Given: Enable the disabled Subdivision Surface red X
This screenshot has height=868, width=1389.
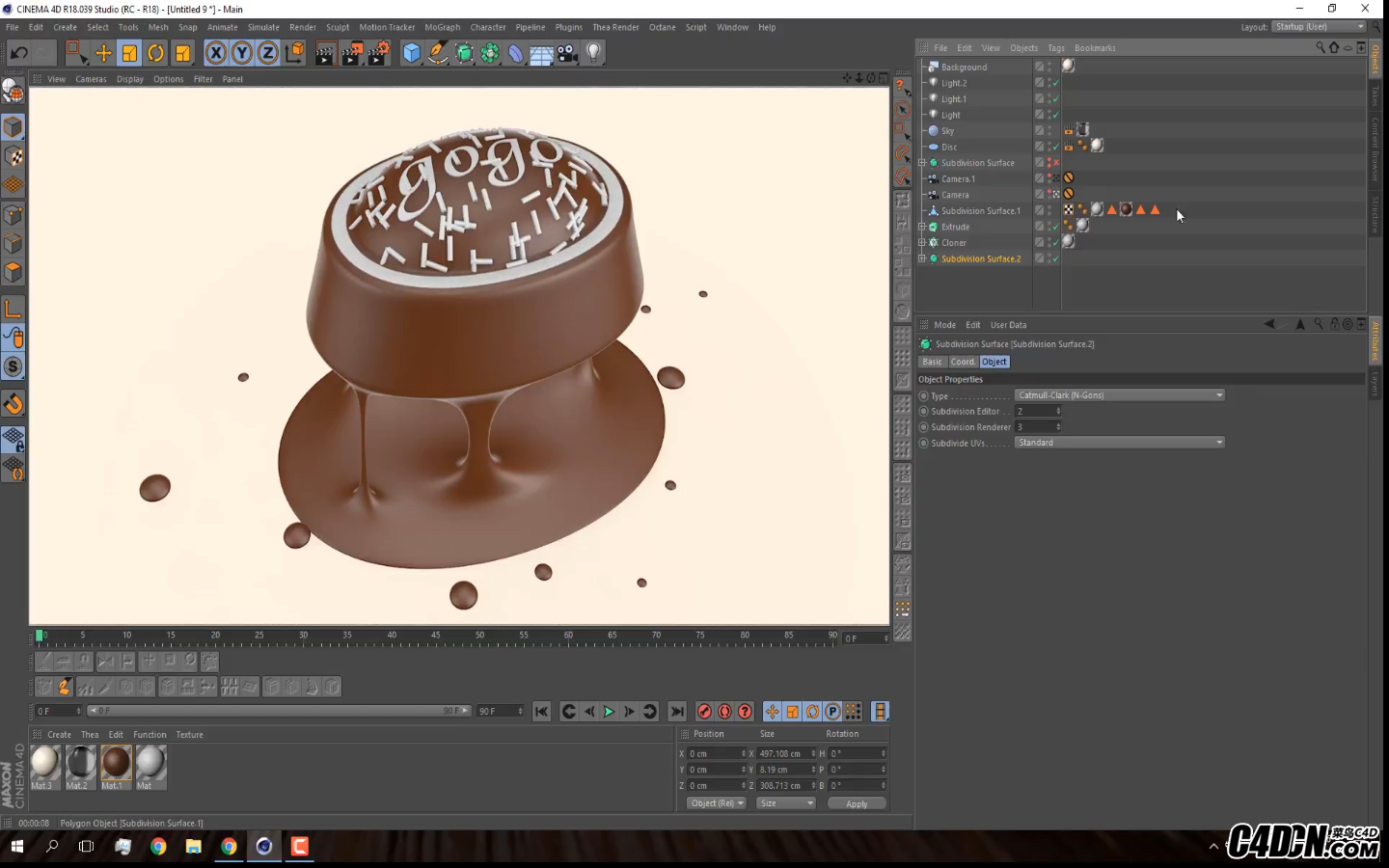Looking at the screenshot, I should 1055,163.
